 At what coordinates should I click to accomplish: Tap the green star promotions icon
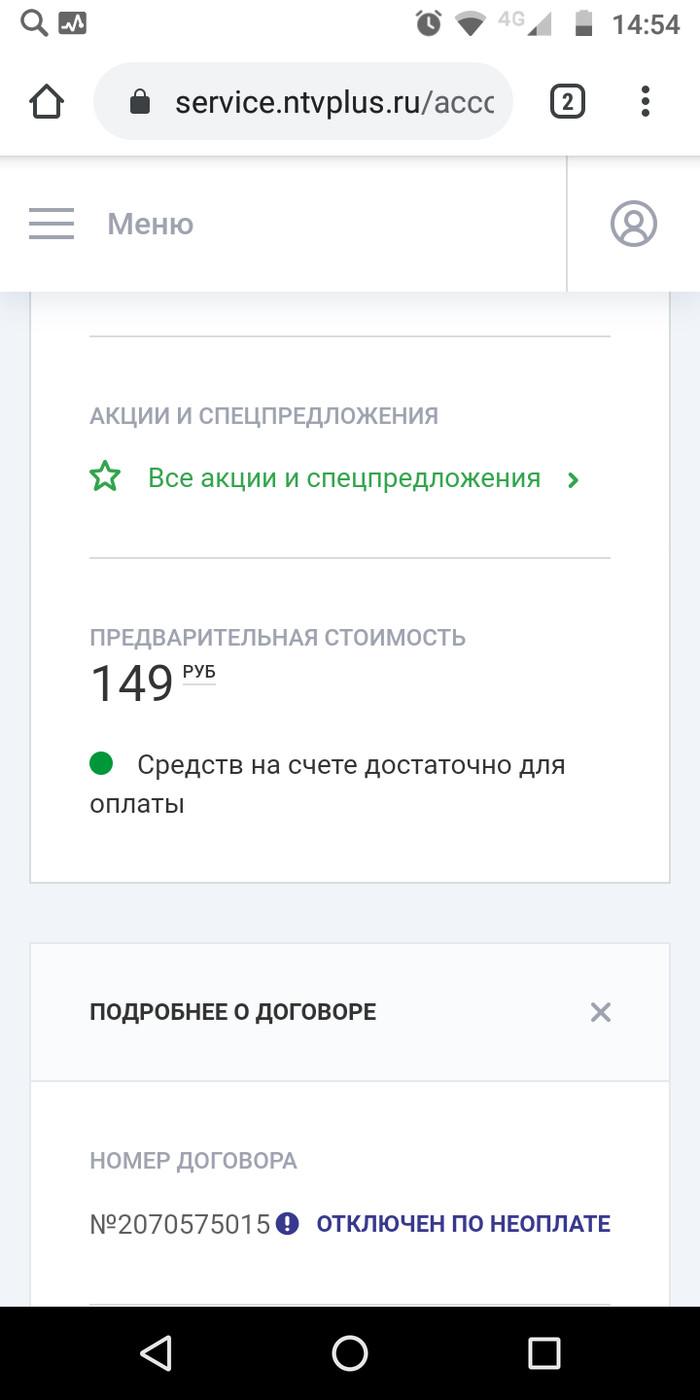tap(105, 479)
